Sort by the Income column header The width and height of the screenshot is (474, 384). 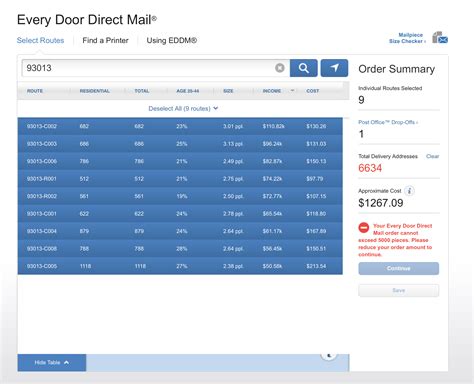pos(272,91)
